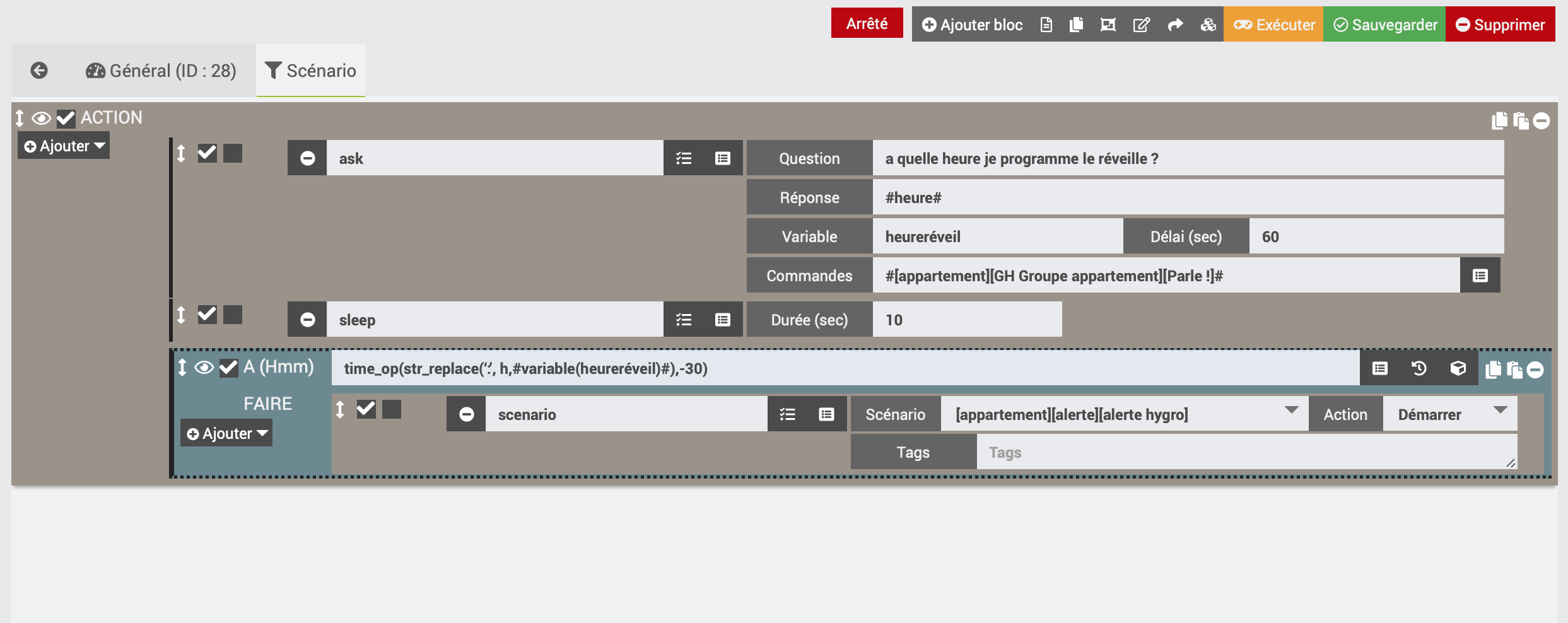Click the Tags text area
The width and height of the screenshot is (1568, 623).
[1247, 451]
